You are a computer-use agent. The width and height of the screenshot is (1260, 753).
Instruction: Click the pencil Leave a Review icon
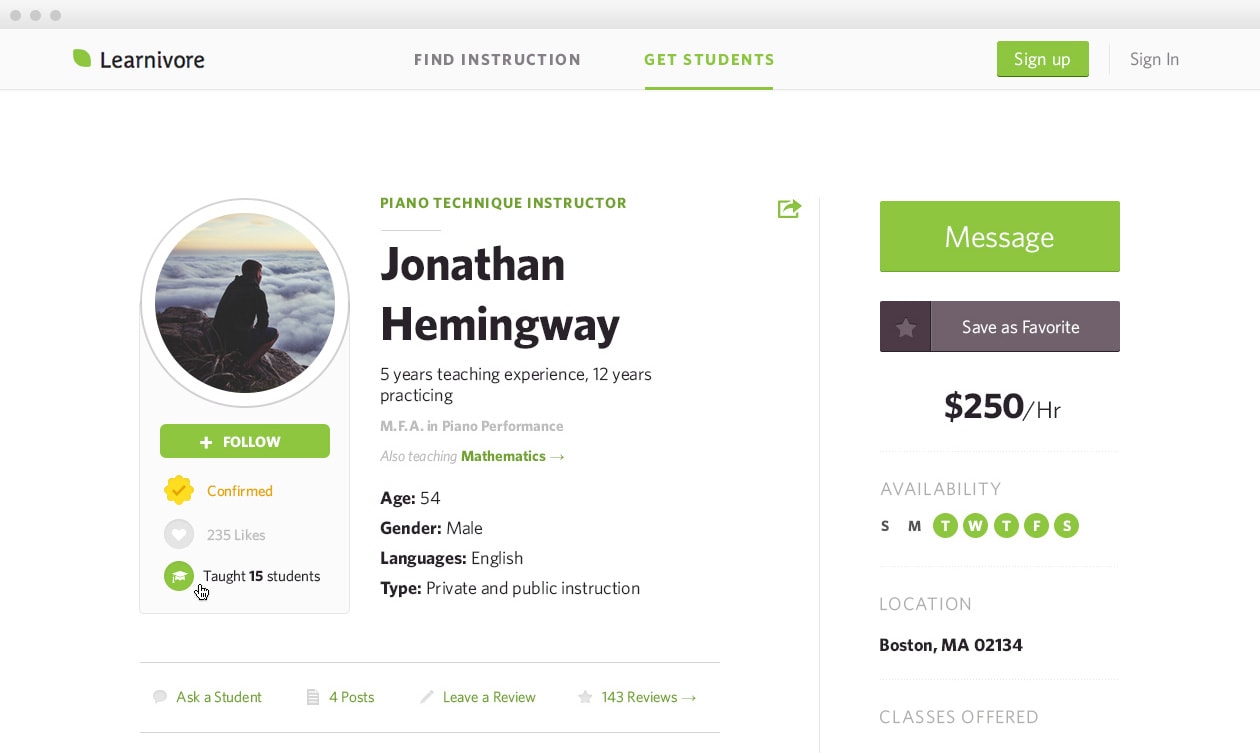coord(427,697)
